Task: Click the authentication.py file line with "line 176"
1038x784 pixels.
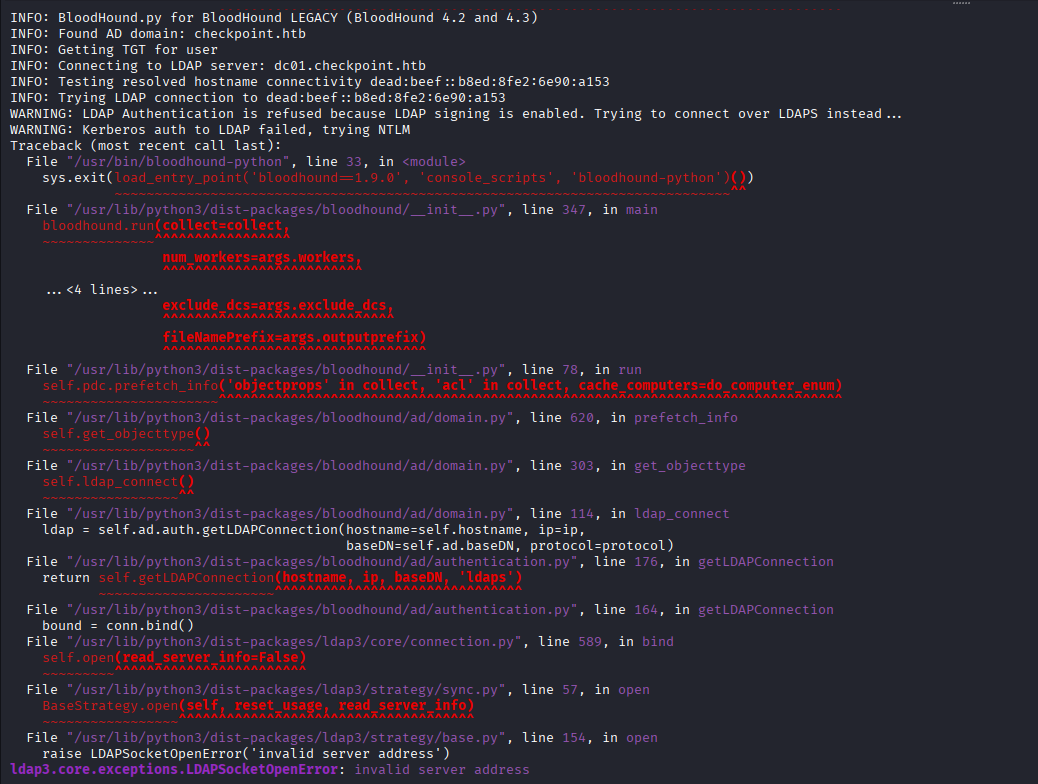Action: (x=430, y=562)
